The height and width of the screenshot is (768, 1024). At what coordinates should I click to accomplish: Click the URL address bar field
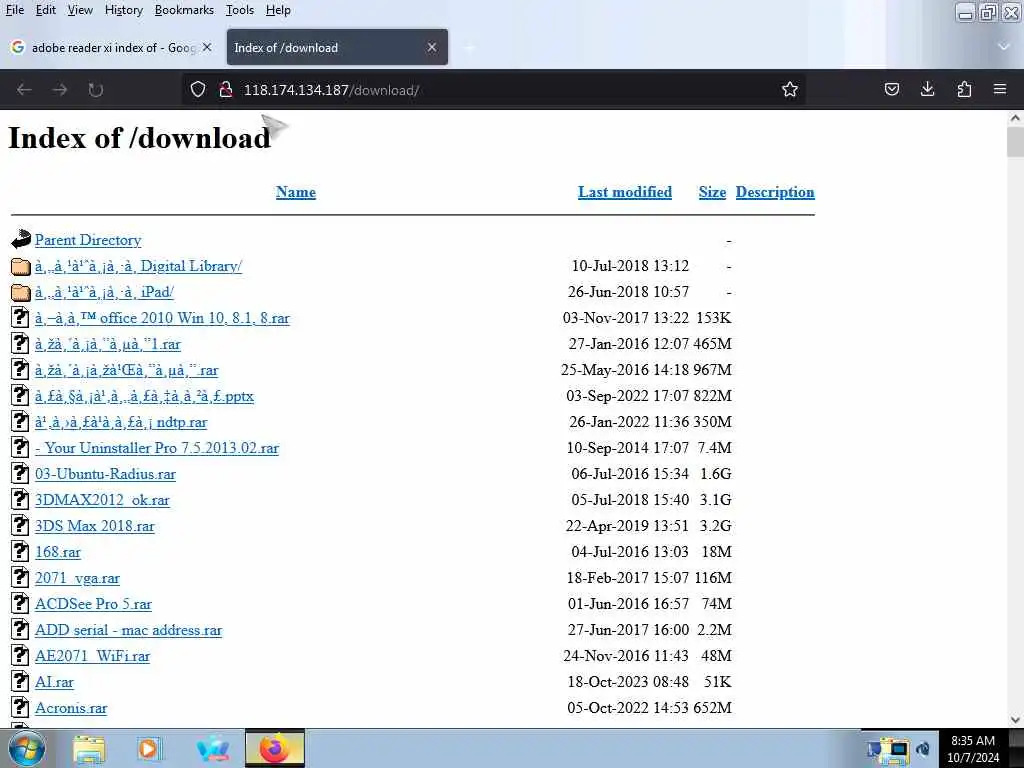coord(496,89)
